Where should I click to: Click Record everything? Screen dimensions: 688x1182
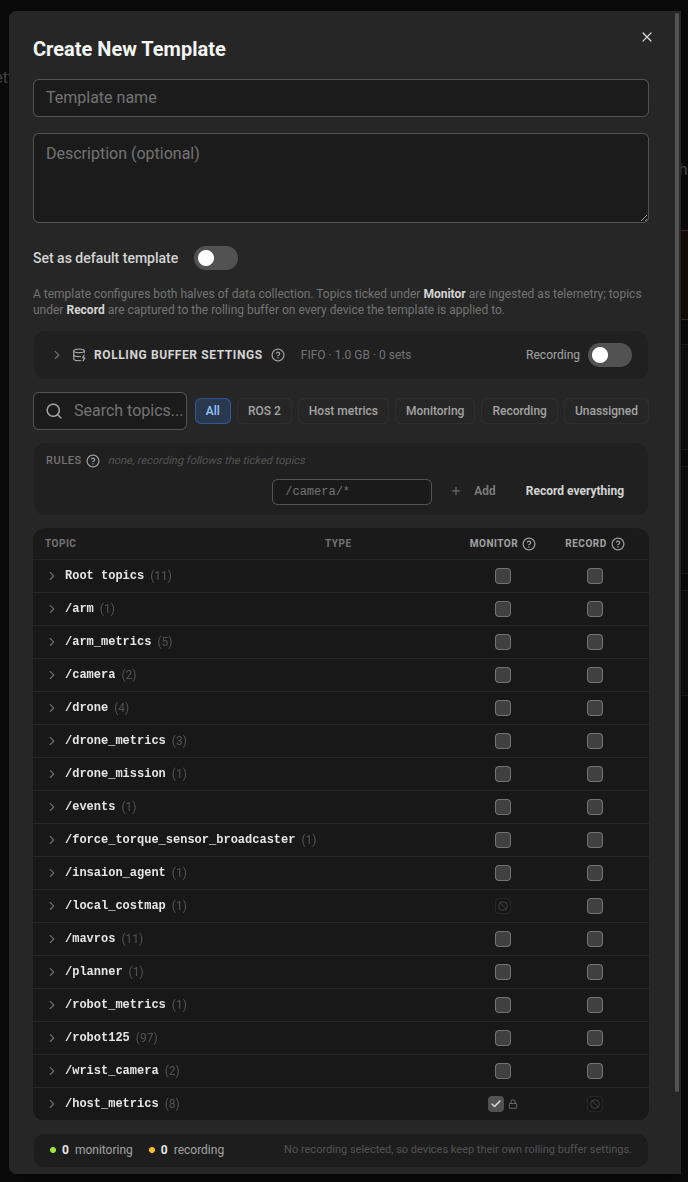click(575, 491)
